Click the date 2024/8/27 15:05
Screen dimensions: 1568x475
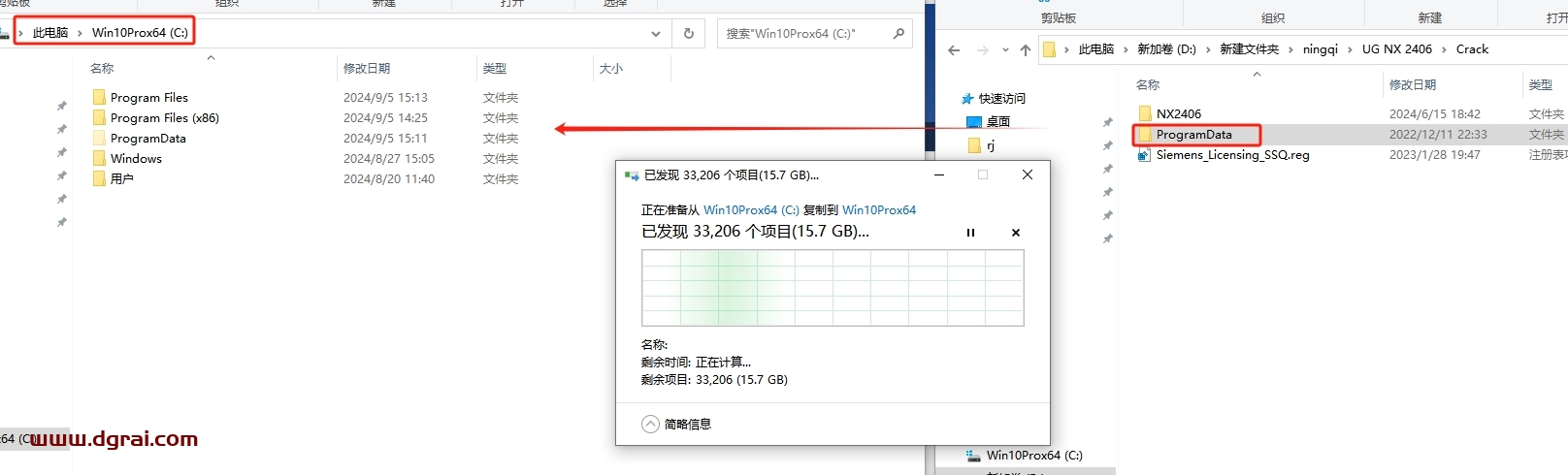[389, 158]
